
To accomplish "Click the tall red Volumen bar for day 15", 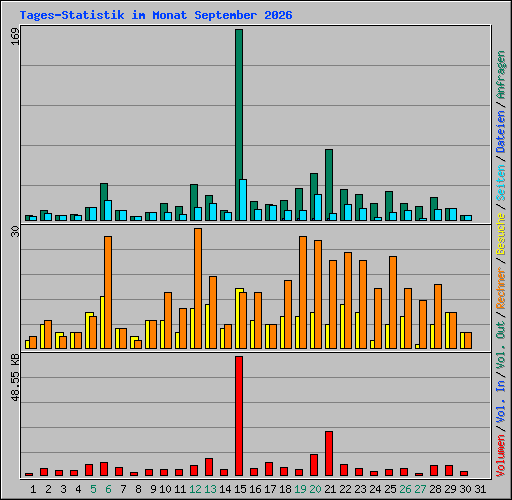I will (239, 416).
